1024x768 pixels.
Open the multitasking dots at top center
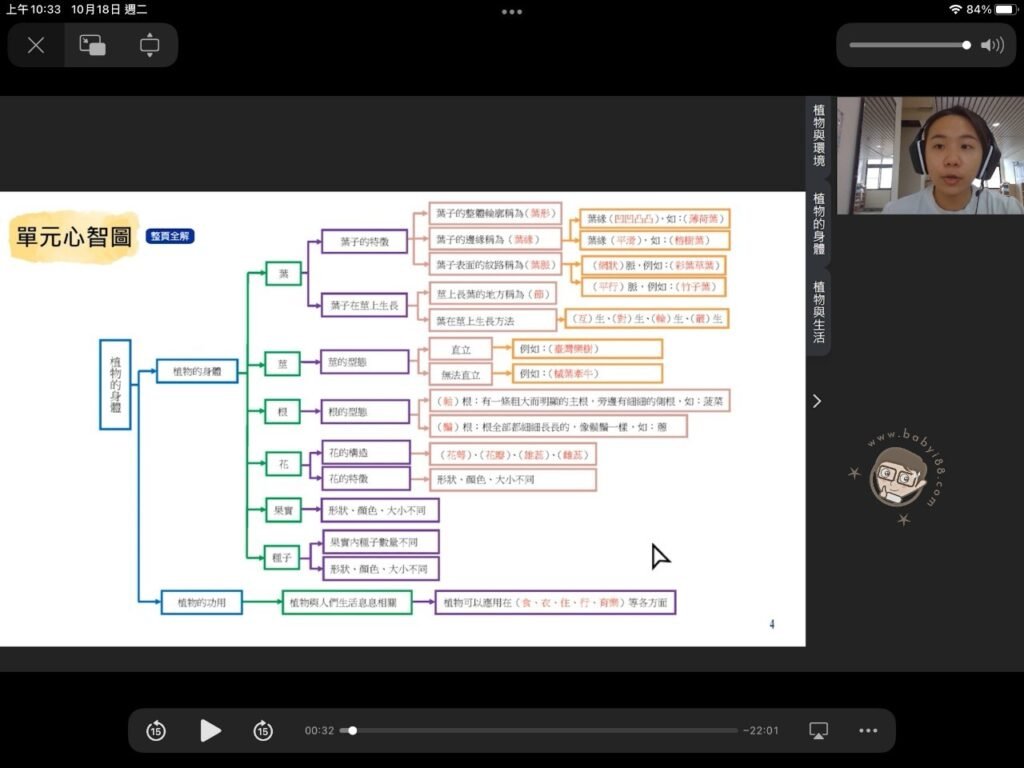(511, 12)
